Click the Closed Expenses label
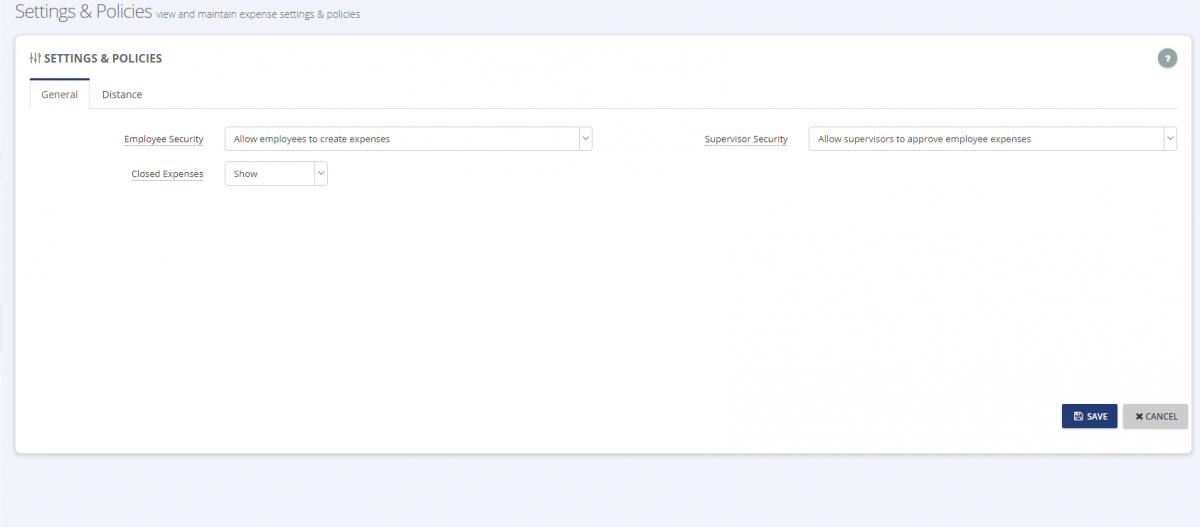This screenshot has width=1200, height=527. coord(167,174)
